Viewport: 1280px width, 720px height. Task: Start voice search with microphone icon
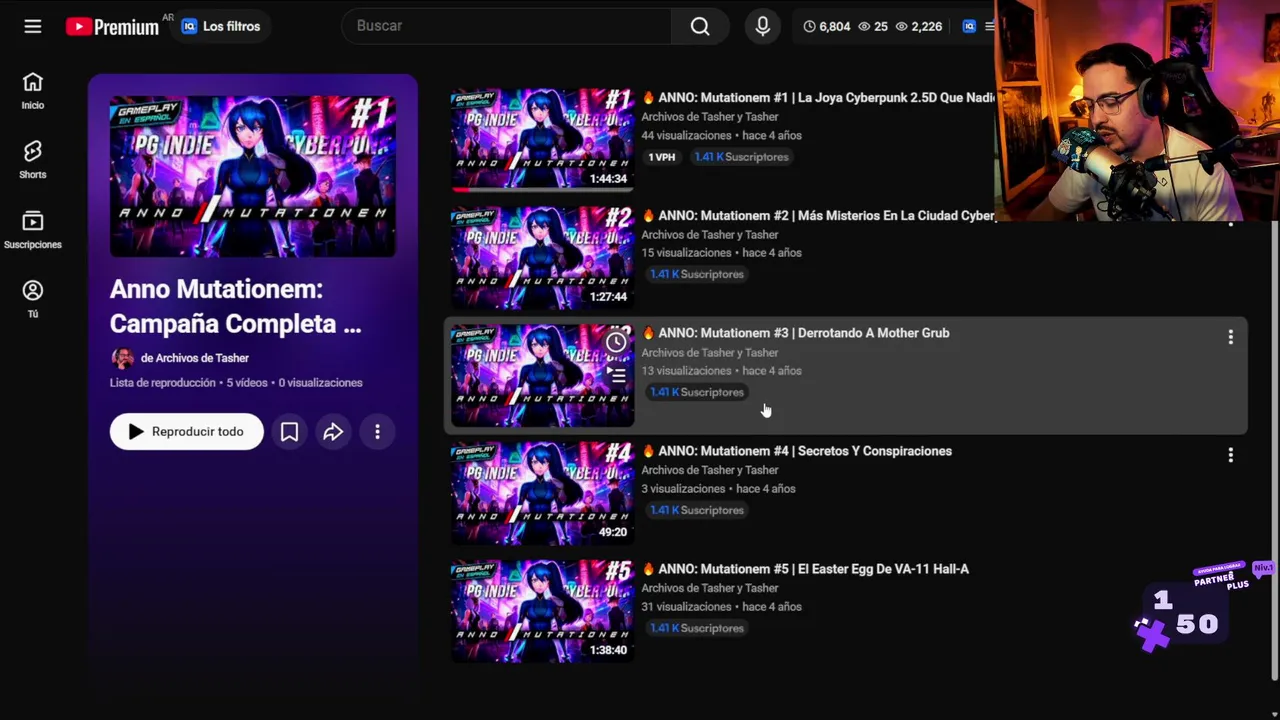click(763, 26)
